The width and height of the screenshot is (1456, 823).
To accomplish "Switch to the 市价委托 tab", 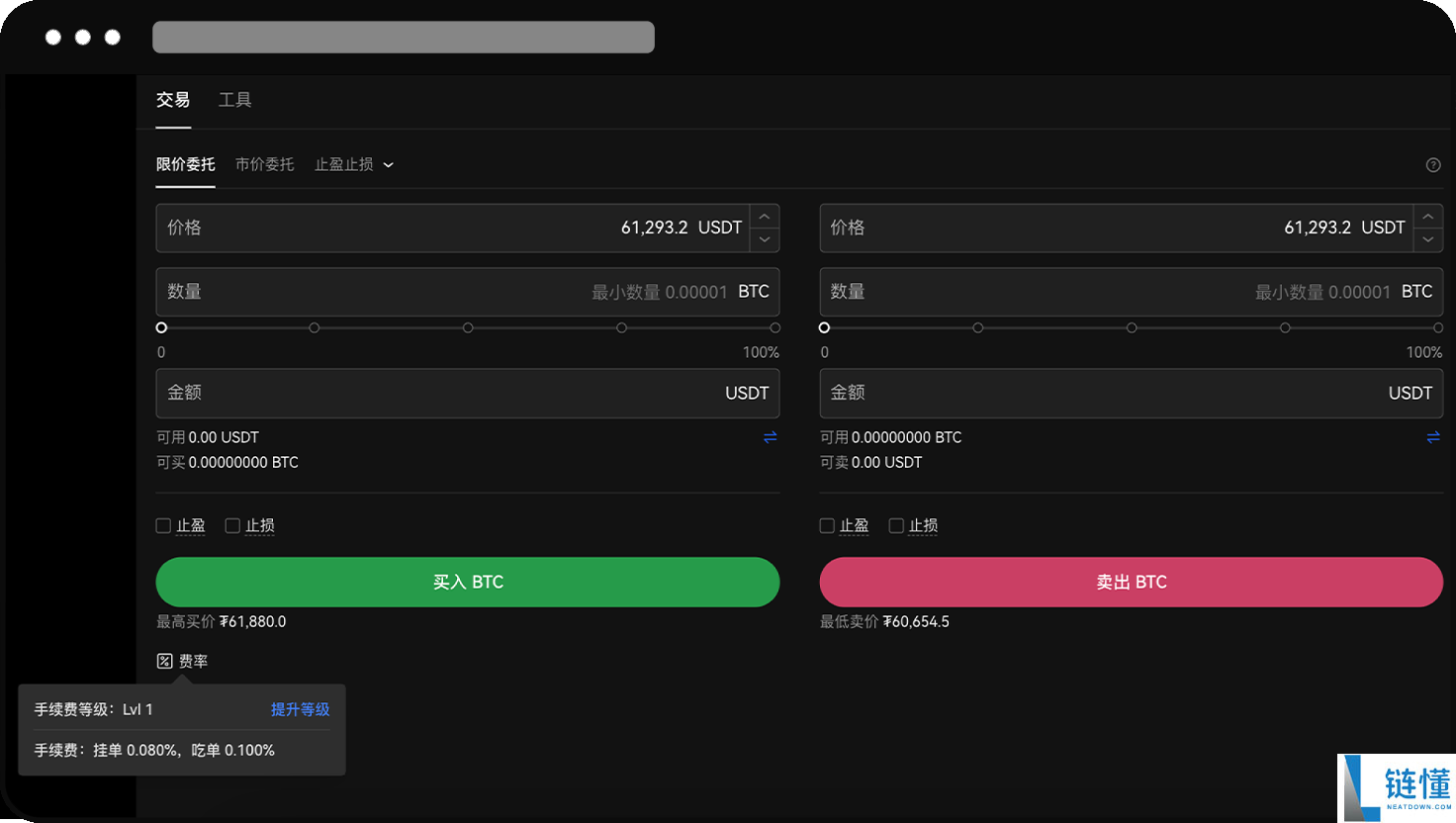I will (x=264, y=165).
